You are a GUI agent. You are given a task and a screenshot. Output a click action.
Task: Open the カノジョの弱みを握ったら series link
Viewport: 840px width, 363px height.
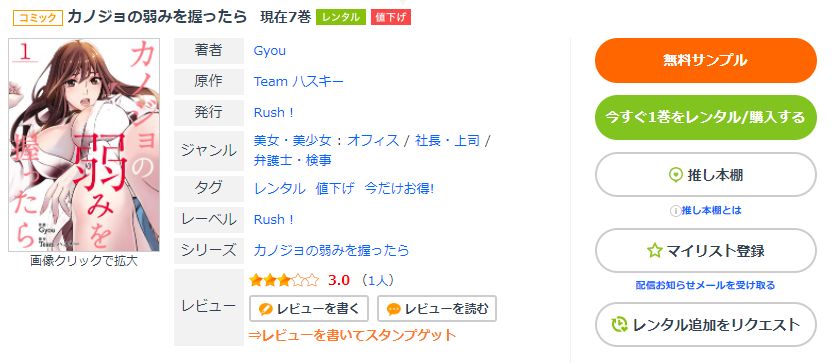(331, 250)
